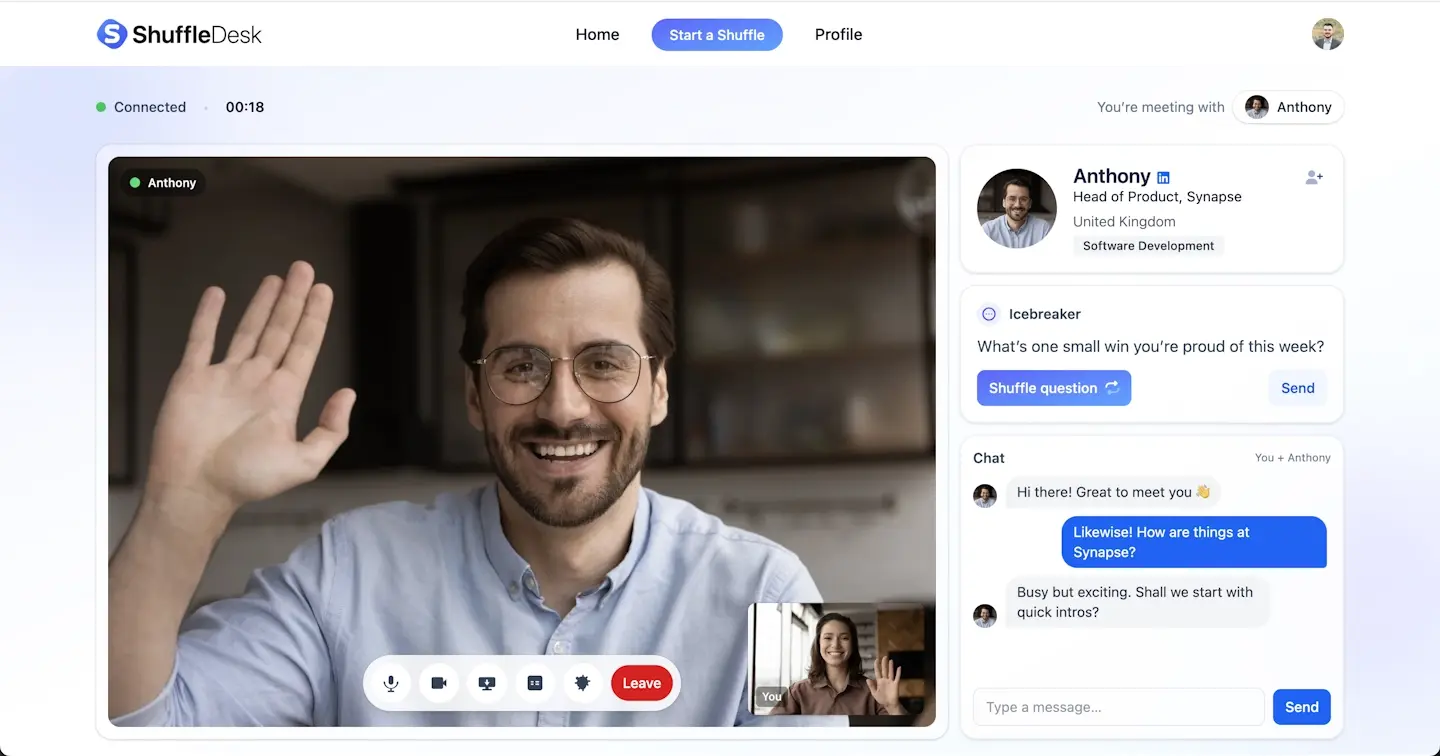Click your picture-in-picture video thumbnail

click(x=842, y=661)
